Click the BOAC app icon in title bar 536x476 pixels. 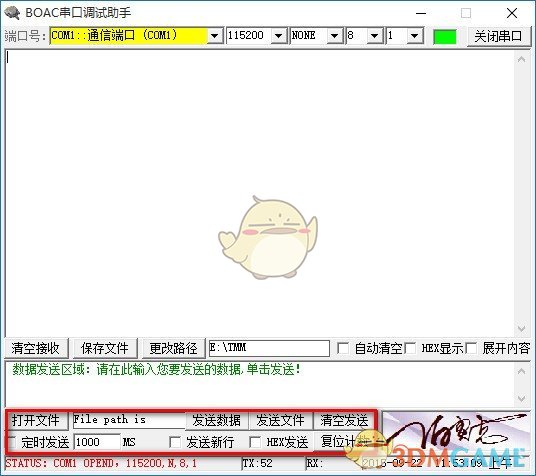click(12, 13)
